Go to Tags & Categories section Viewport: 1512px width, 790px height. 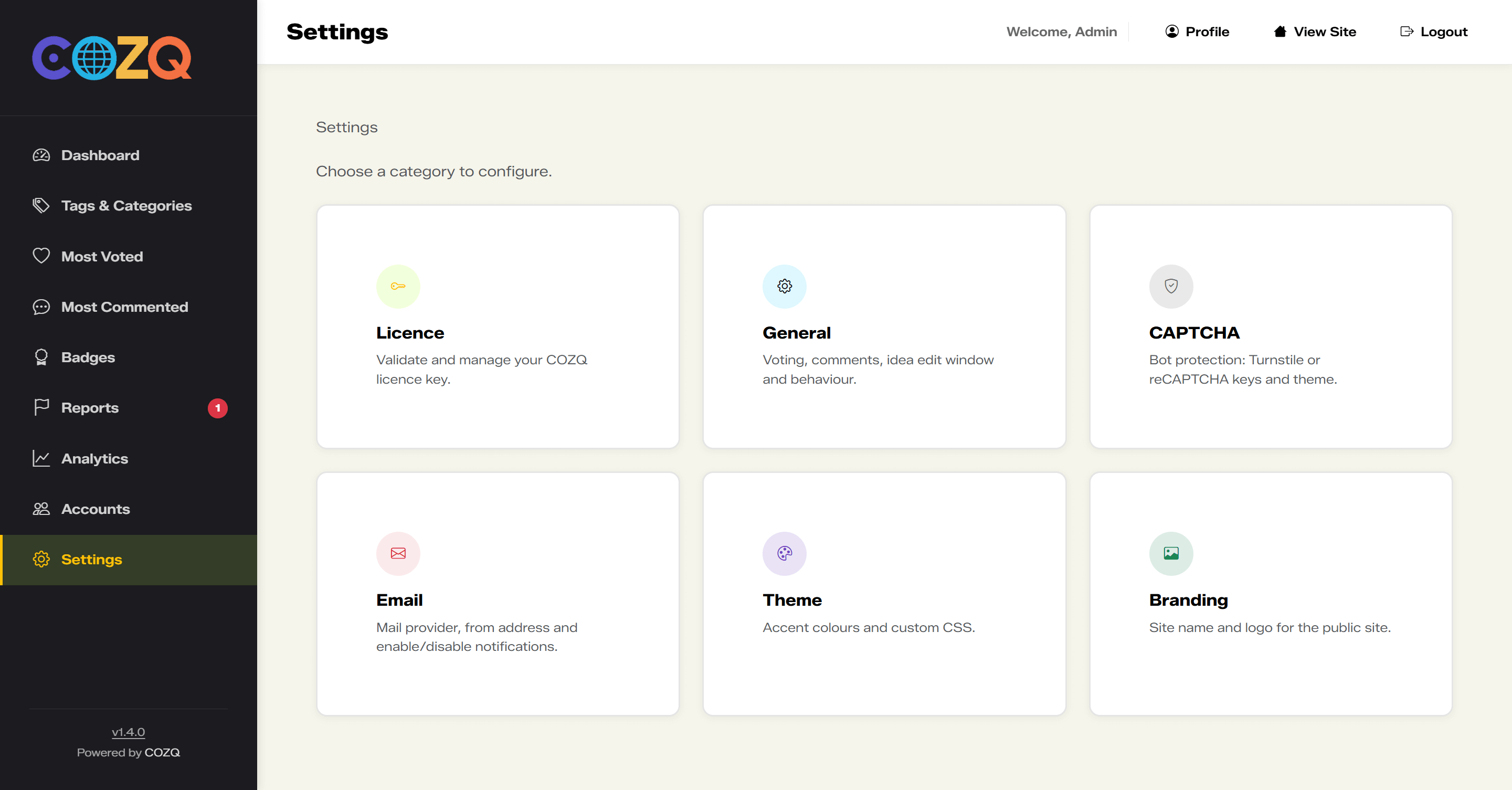pyautogui.click(x=126, y=206)
